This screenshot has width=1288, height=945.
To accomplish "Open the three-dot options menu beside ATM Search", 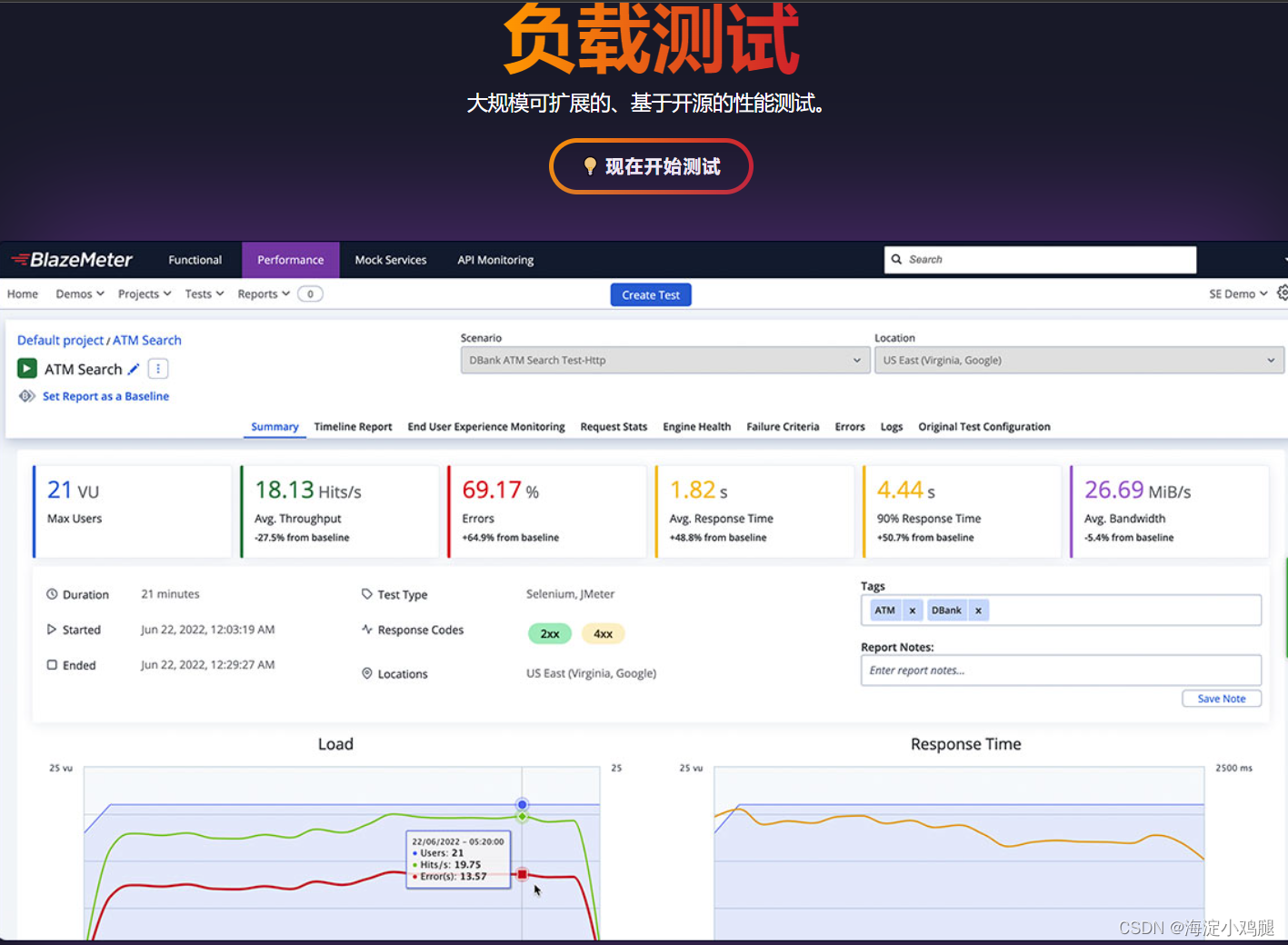I will 158,369.
